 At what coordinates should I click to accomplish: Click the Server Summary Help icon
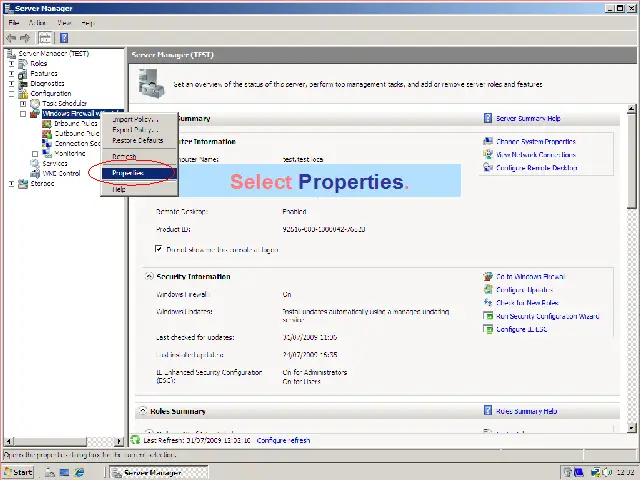tap(488, 118)
